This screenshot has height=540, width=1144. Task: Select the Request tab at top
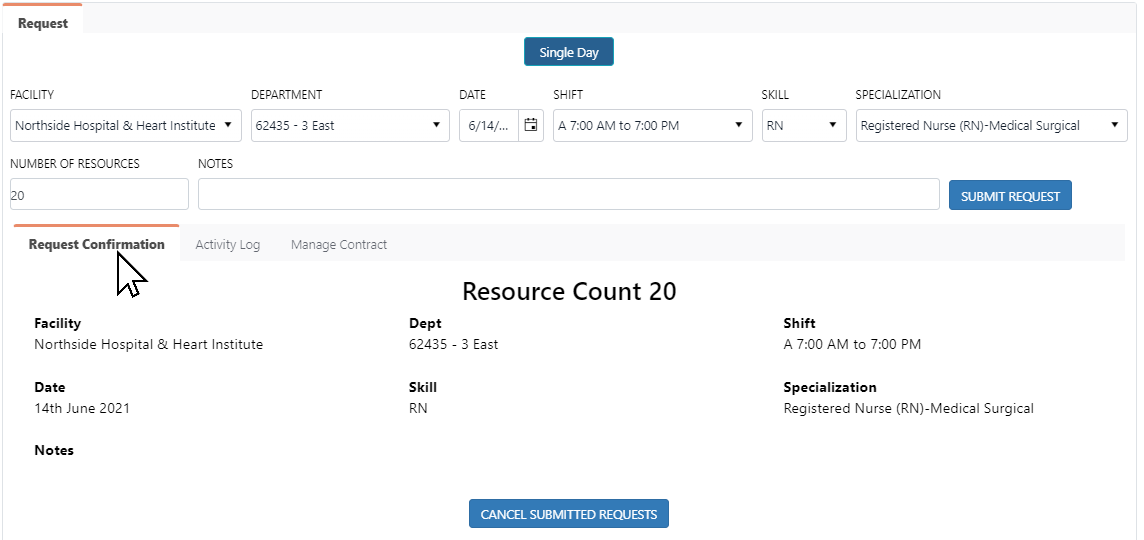(43, 23)
